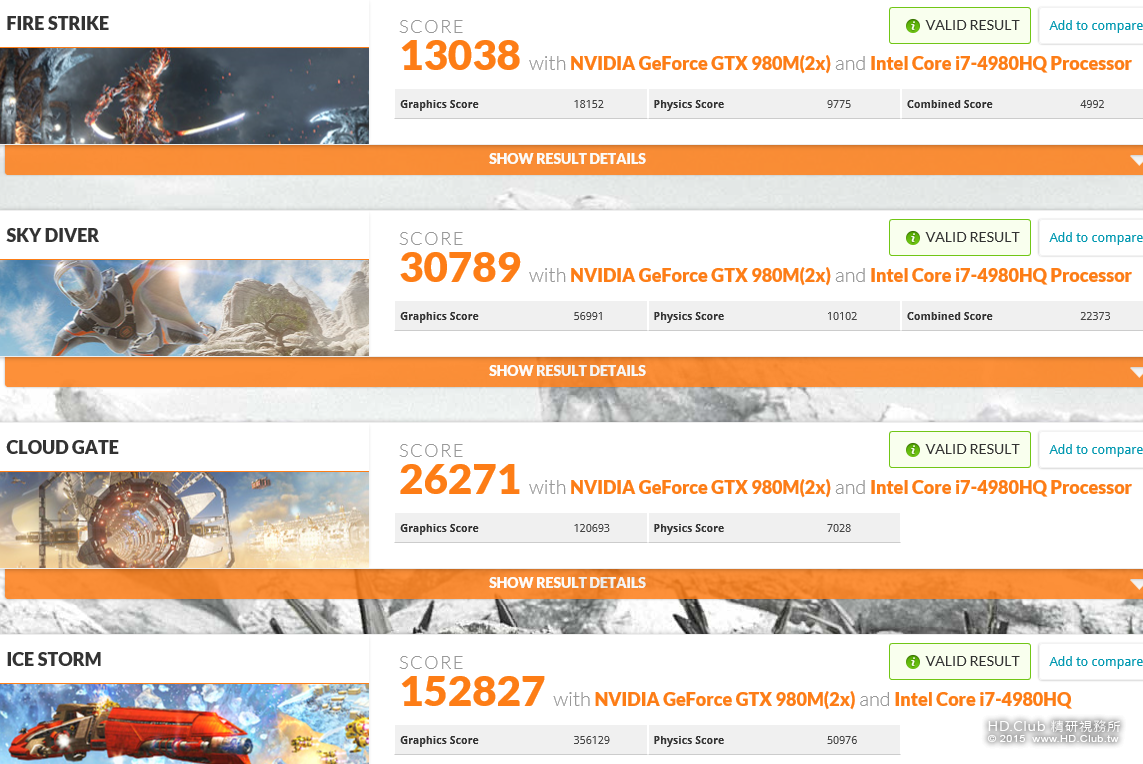
Task: Click the Sky Diver valid result info icon
Action: click(x=912, y=238)
